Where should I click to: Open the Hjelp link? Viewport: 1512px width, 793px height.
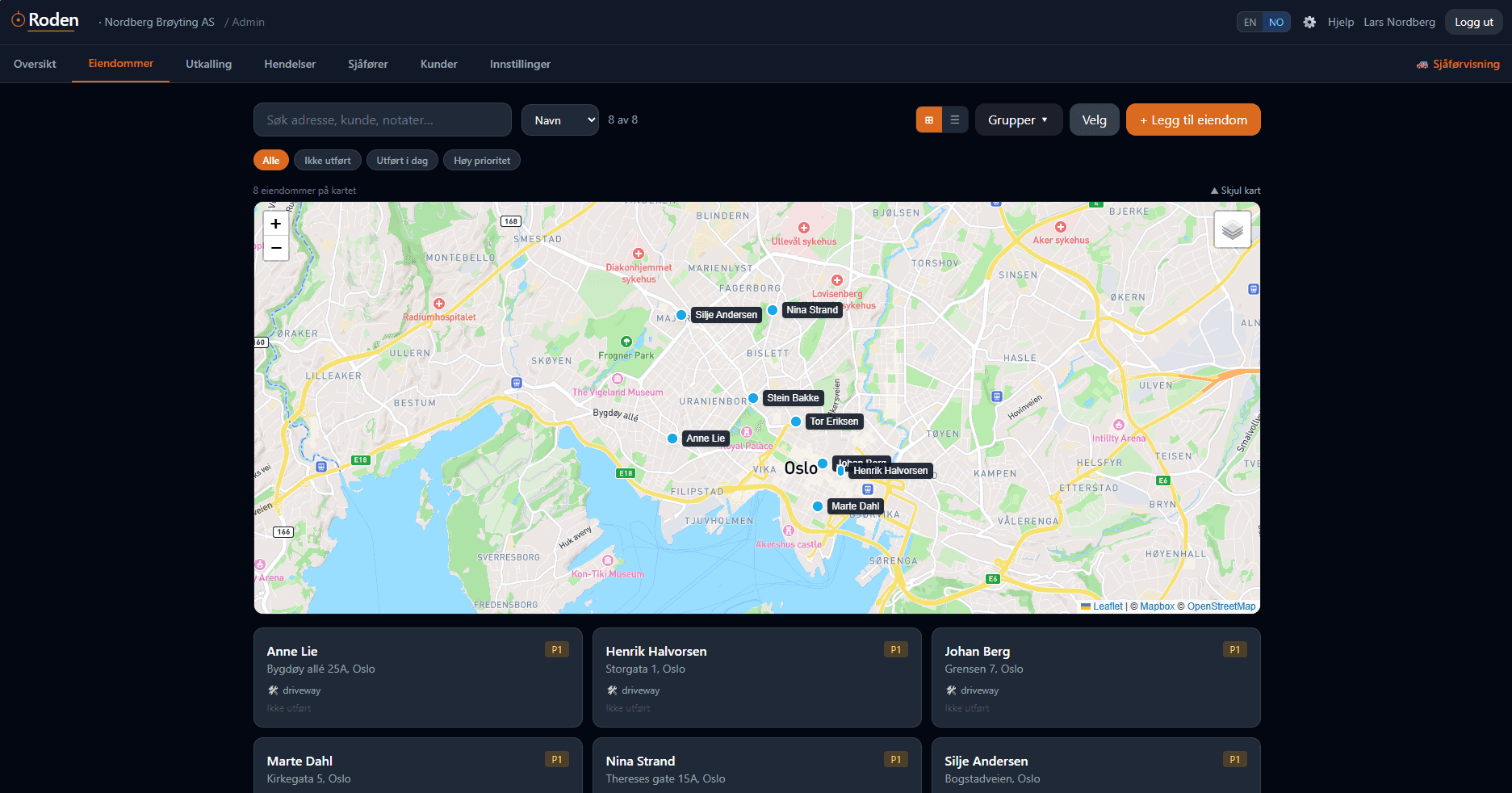point(1341,22)
